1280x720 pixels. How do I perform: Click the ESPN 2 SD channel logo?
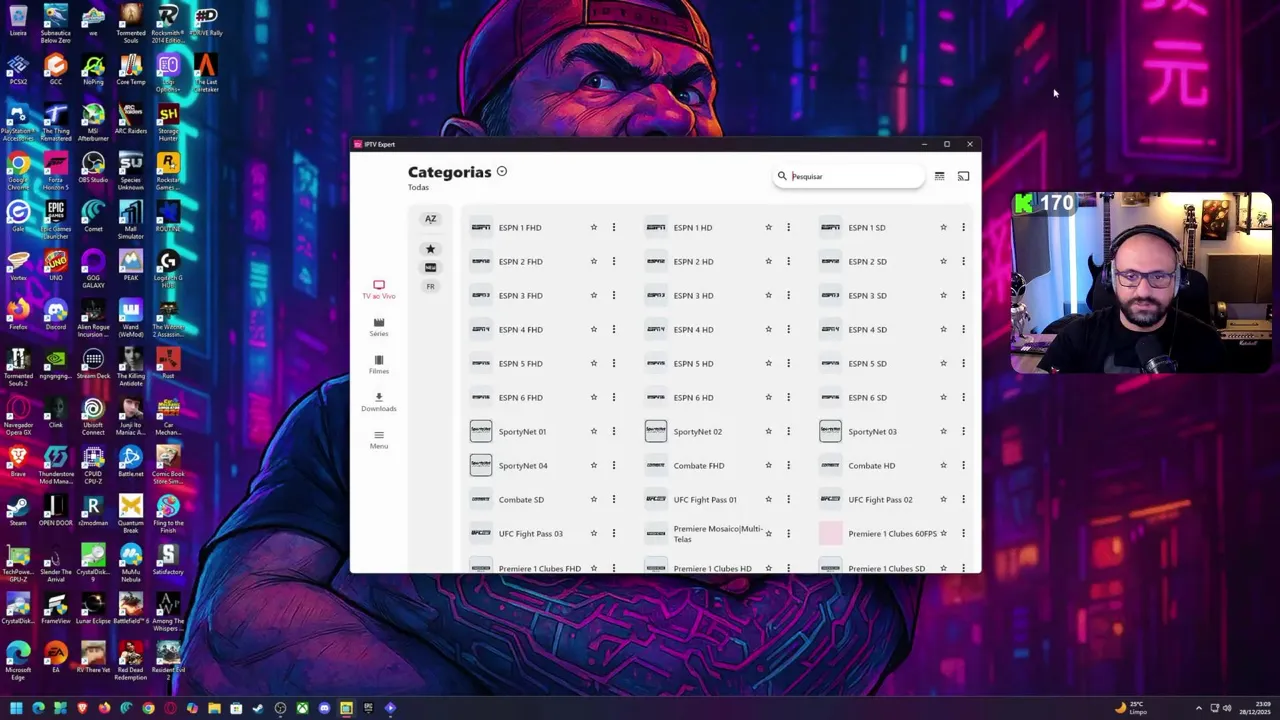pos(830,261)
